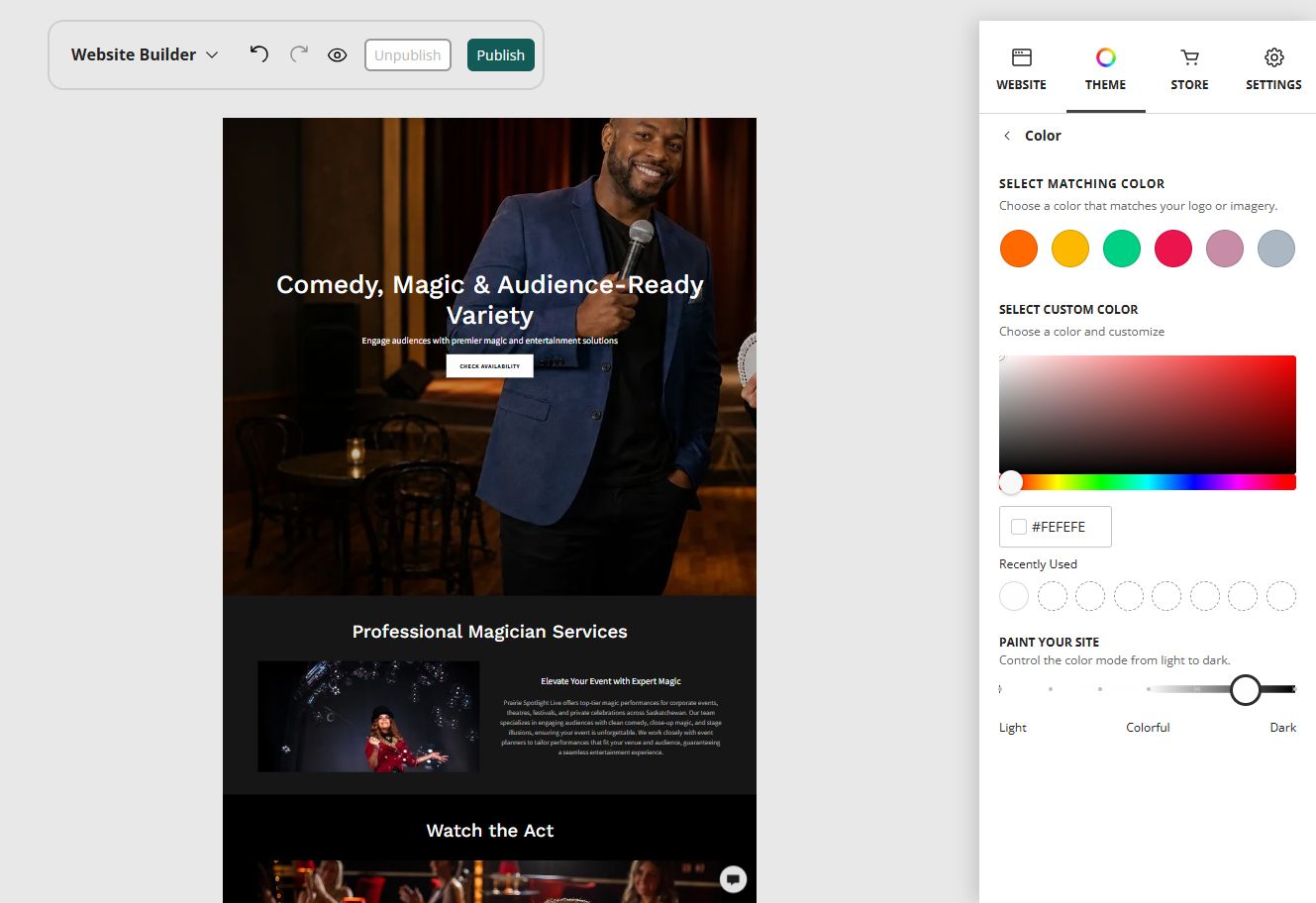This screenshot has width=1316, height=903.
Task: Select the yellow matching color
Action: tap(1069, 249)
